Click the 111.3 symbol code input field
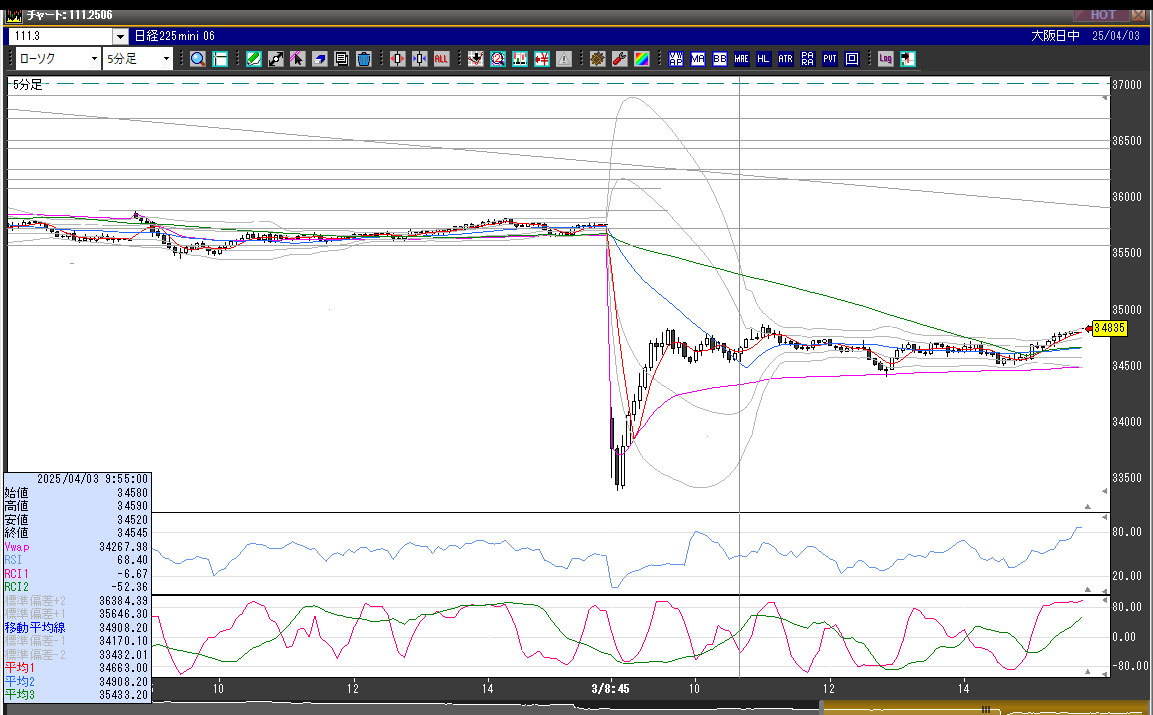1153x715 pixels. point(61,36)
